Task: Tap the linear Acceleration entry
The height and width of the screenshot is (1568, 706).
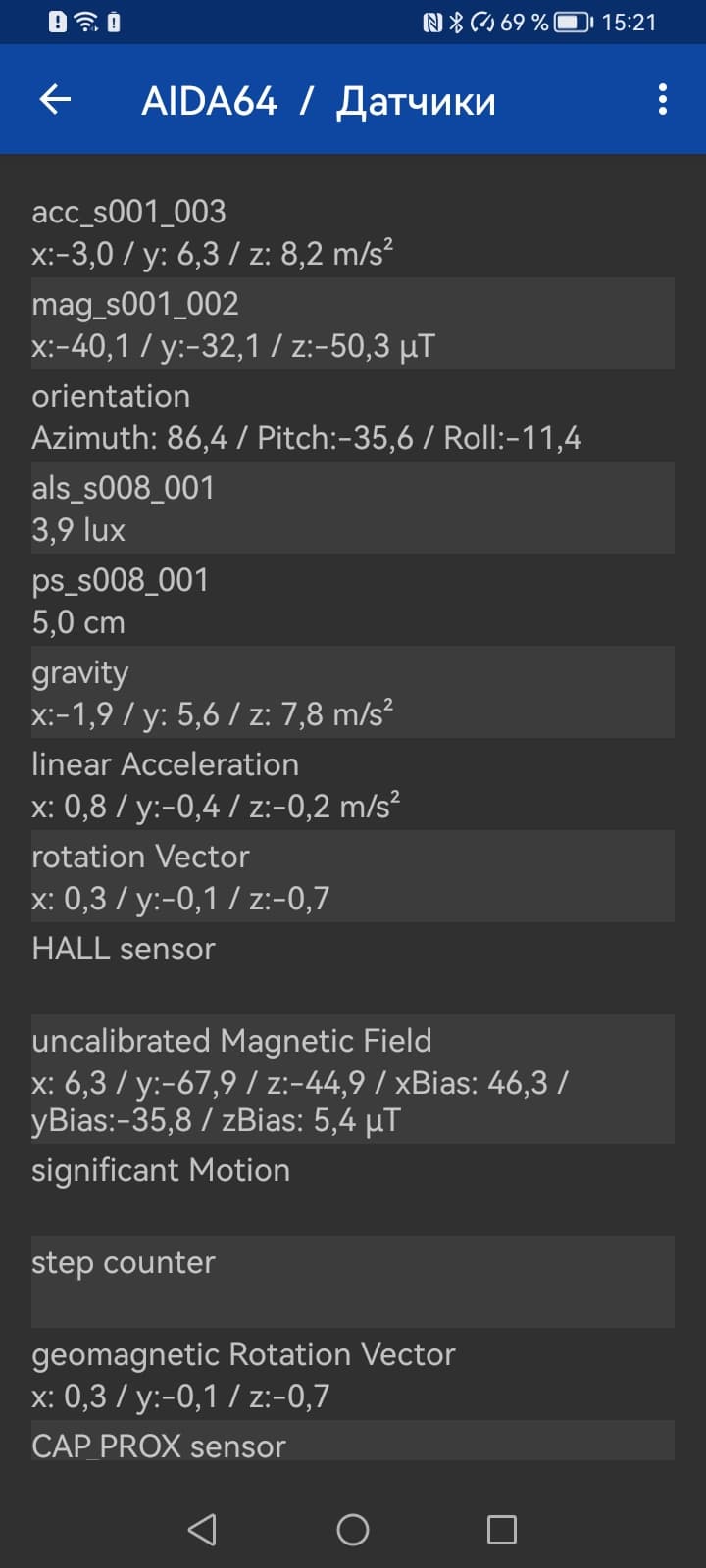Action: (353, 785)
